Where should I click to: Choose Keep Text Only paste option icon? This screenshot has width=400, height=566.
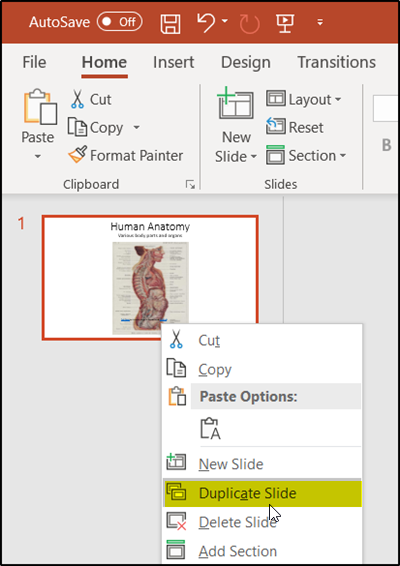coord(210,429)
